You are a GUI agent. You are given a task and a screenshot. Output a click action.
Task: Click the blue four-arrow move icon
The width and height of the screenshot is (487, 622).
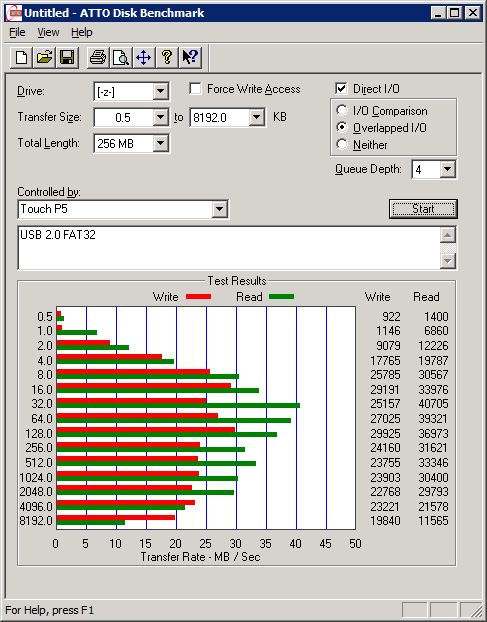(x=144, y=58)
